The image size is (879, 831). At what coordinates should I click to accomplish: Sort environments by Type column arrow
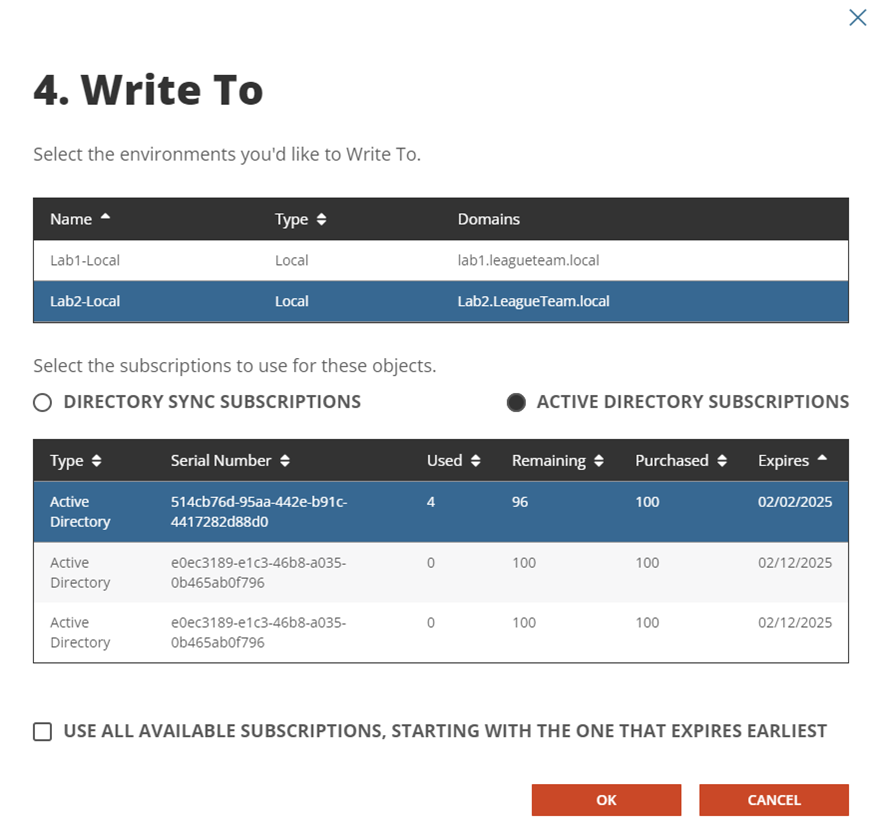point(321,220)
